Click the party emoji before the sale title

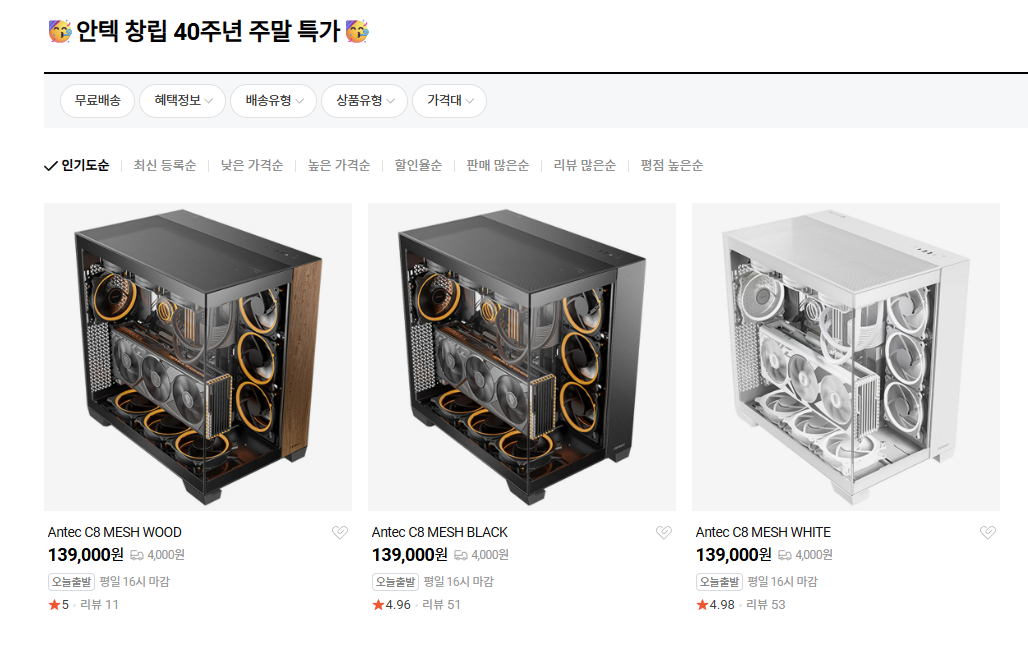coord(60,31)
